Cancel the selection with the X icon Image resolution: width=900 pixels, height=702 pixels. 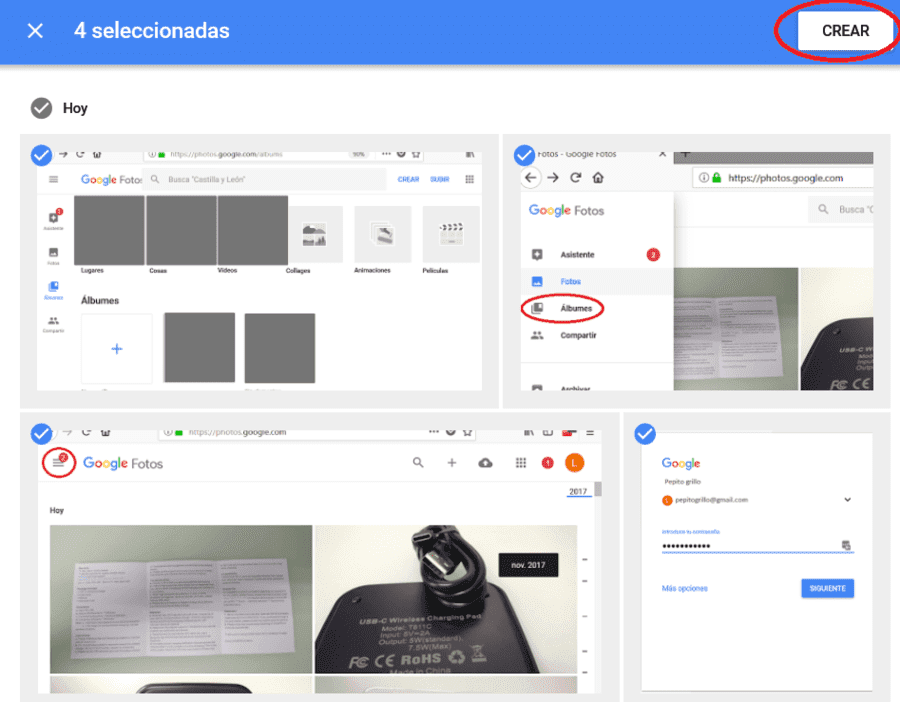coord(36,31)
